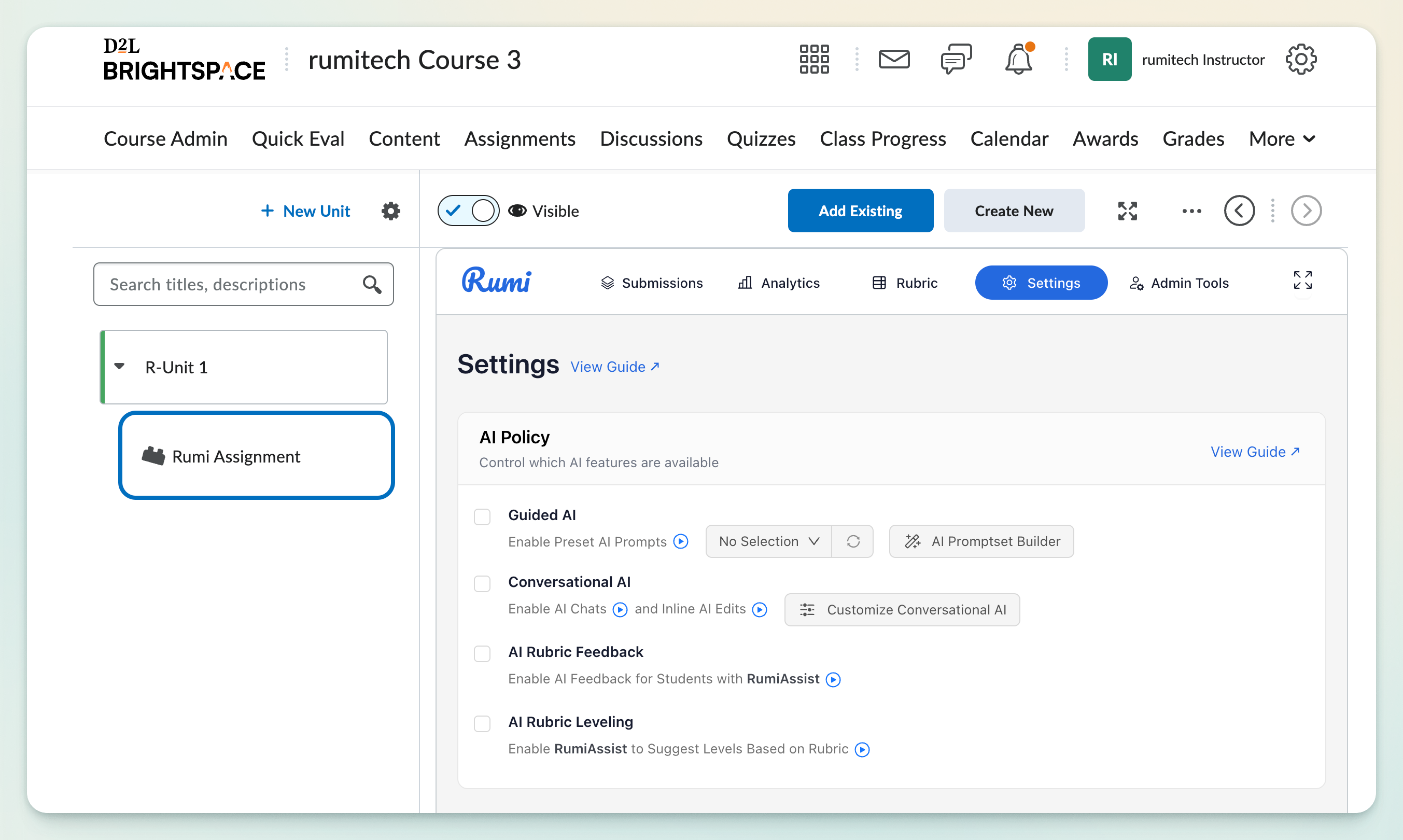Expand the More navigation menu
Screen dimensions: 1403x840
click(1281, 139)
